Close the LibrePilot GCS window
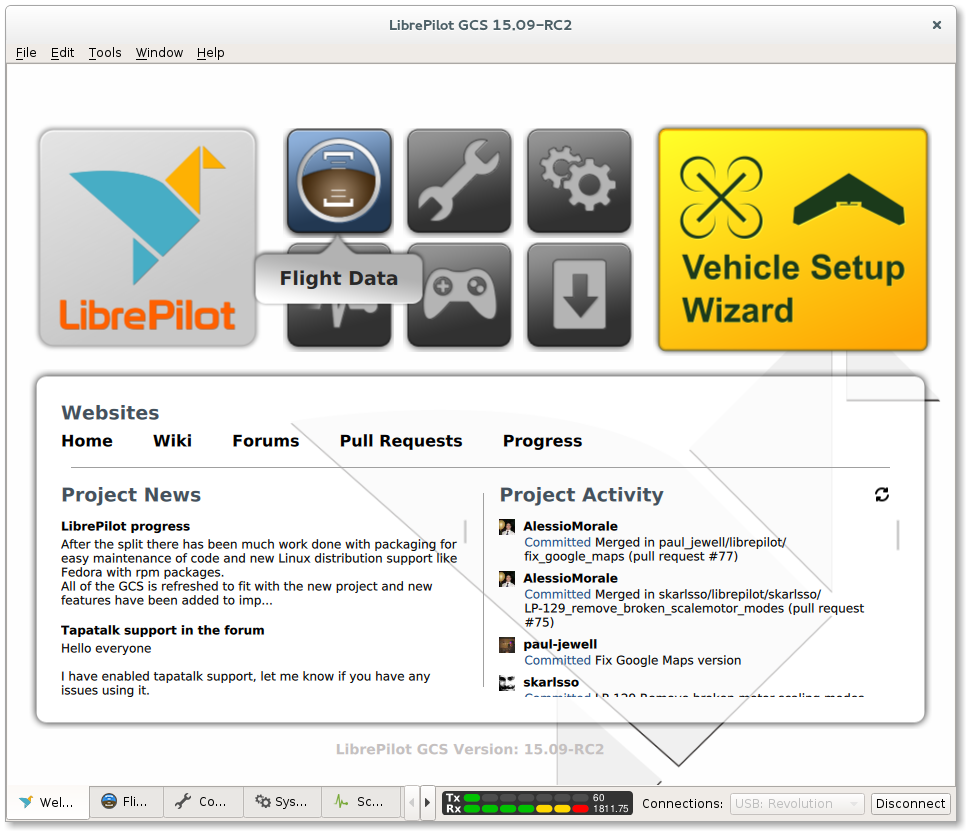Image resolution: width=966 pixels, height=831 pixels. (x=936, y=25)
